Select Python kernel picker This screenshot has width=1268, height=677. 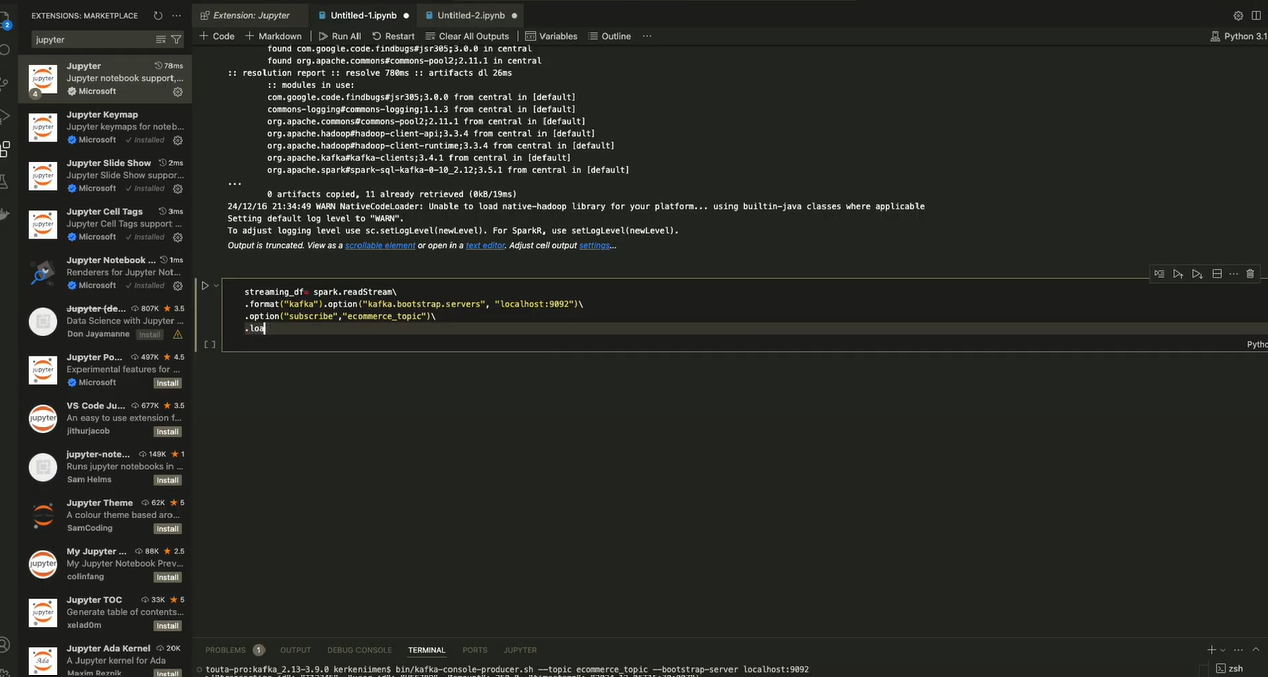coord(1238,36)
